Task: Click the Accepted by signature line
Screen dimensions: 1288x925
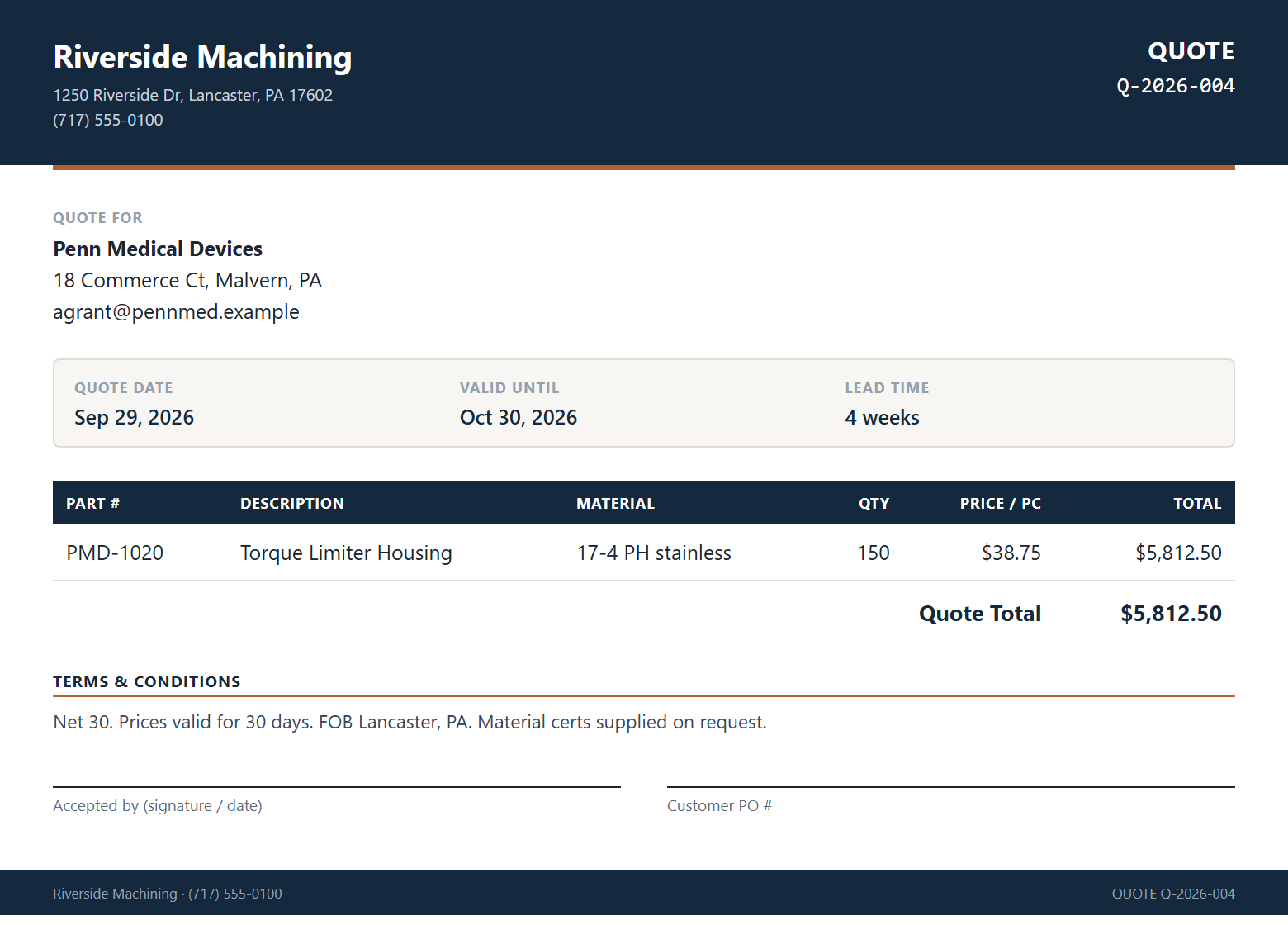Action: 337,787
